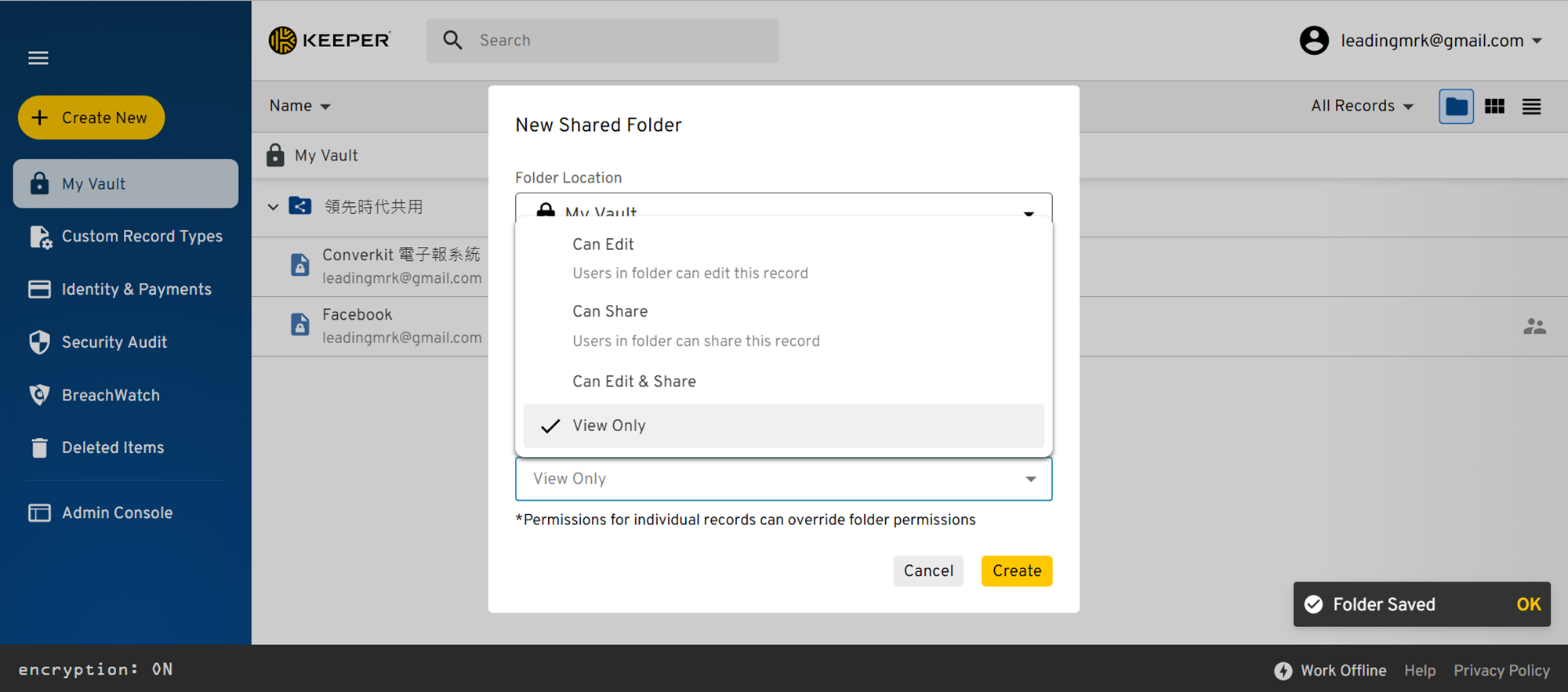Viewport: 1568px width, 692px height.
Task: Choose the Can Edit & Share option
Action: point(783,382)
